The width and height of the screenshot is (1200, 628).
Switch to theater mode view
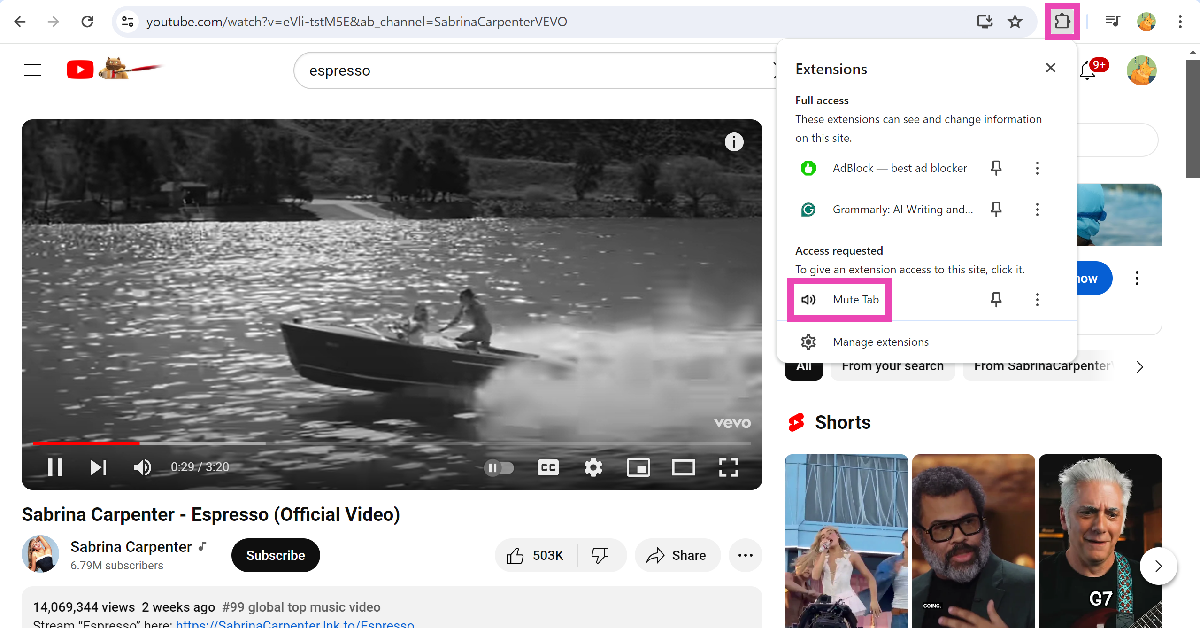pyautogui.click(x=683, y=467)
